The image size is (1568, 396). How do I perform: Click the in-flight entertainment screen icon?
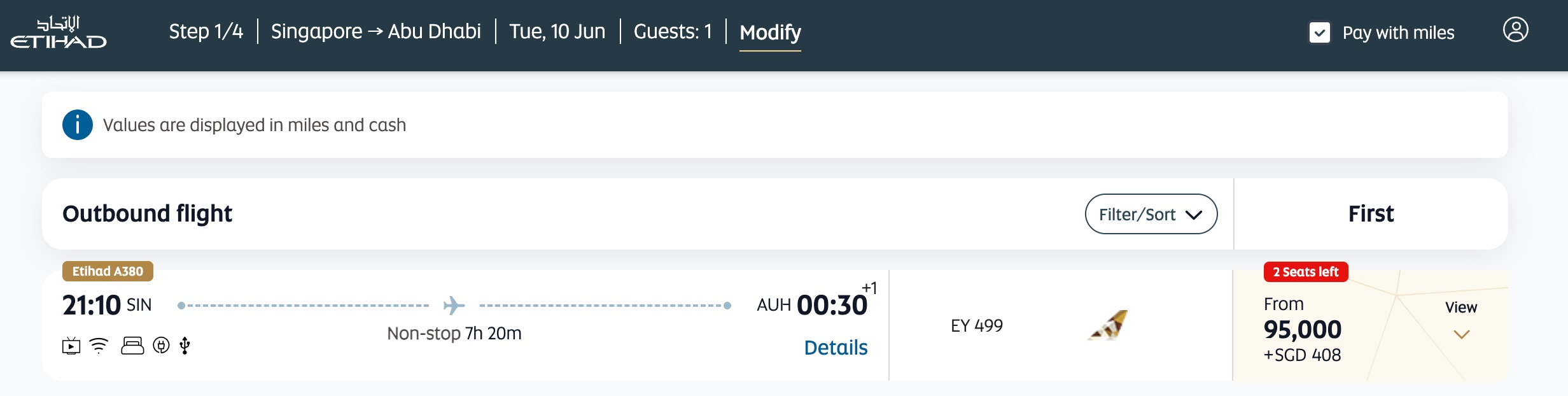pyautogui.click(x=71, y=346)
